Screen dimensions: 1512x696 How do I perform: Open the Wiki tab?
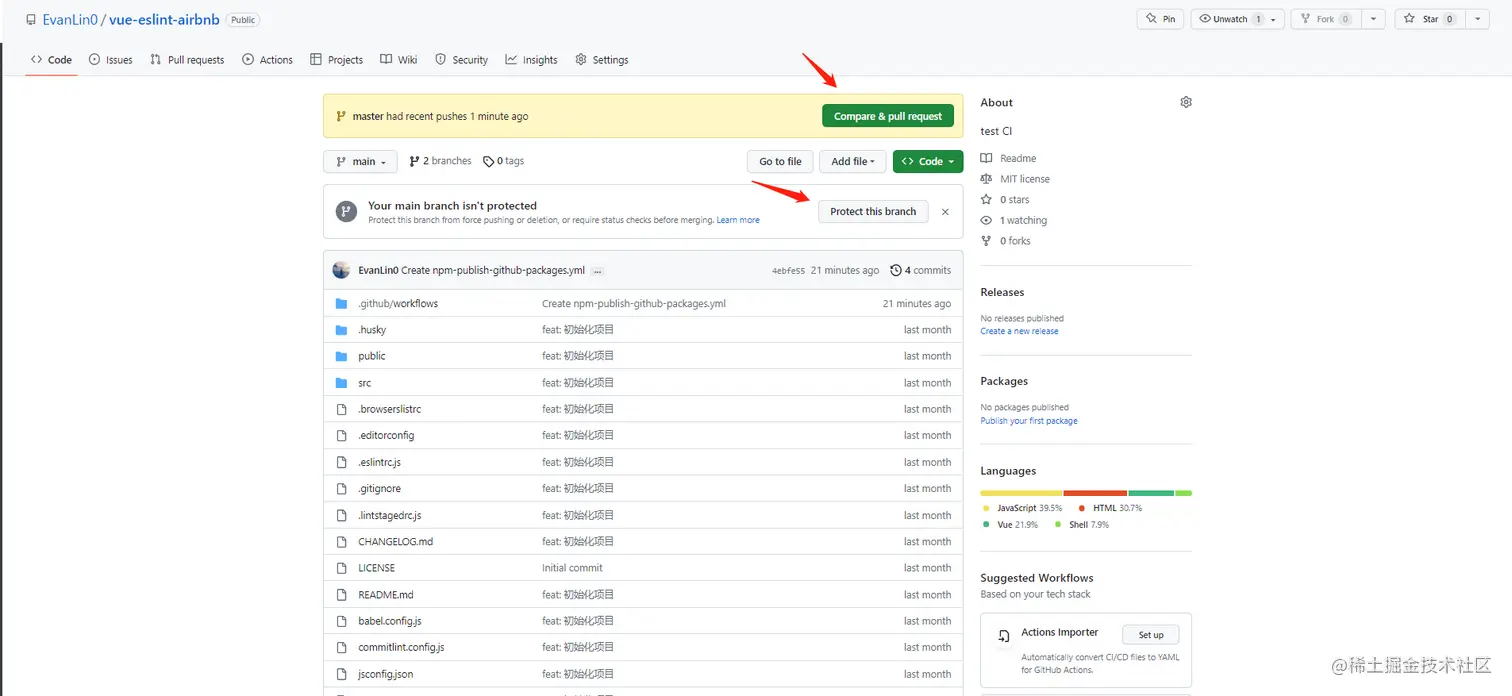point(398,60)
